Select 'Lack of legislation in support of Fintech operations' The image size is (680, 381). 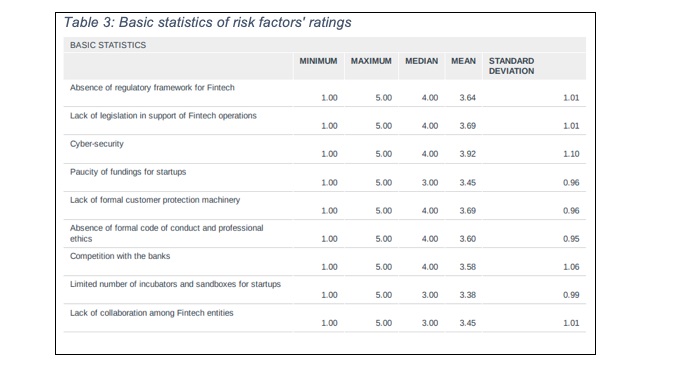pyautogui.click(x=163, y=116)
